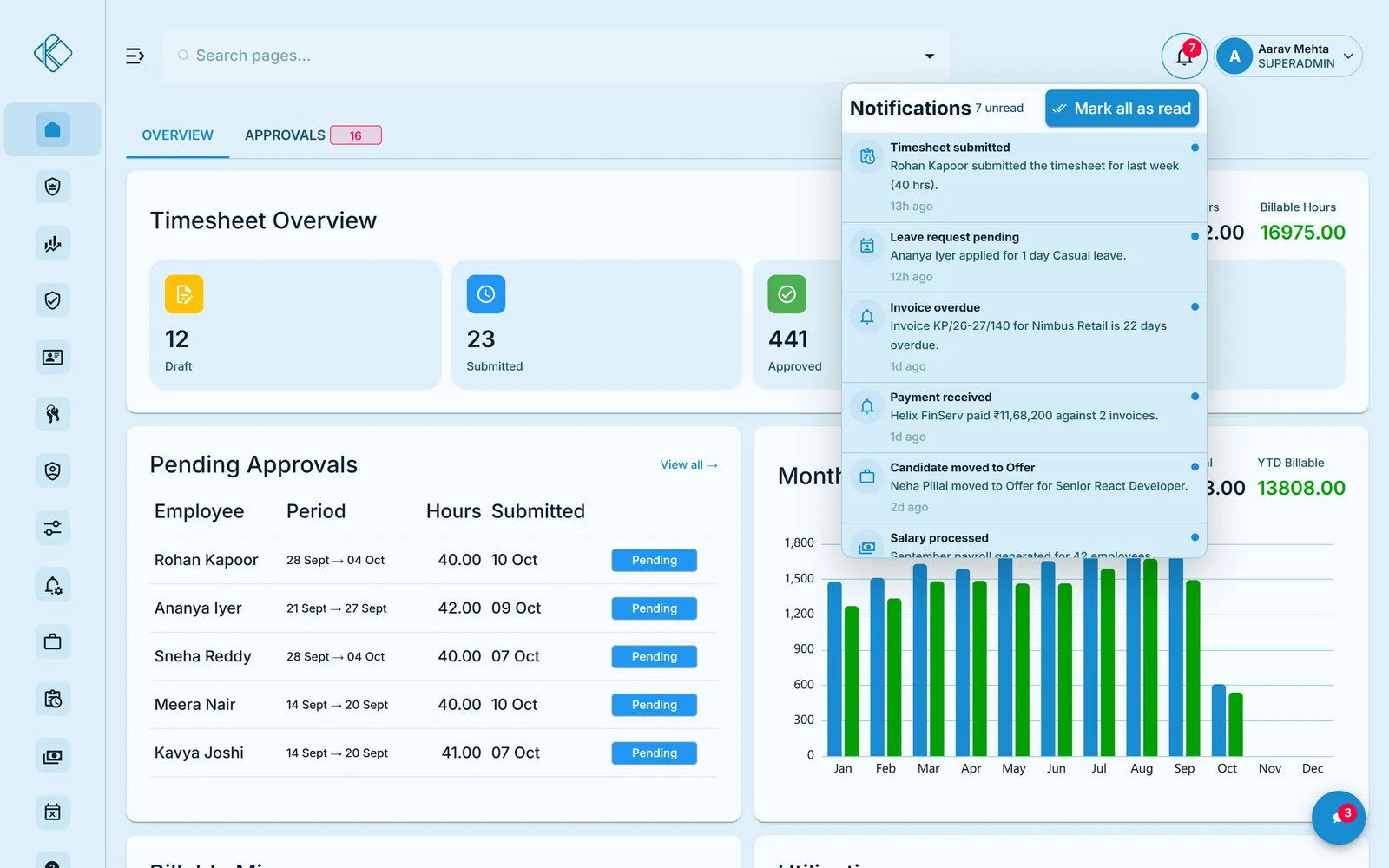Click the company logo in the sidebar
Viewport: 1389px width, 868px height.
(53, 53)
